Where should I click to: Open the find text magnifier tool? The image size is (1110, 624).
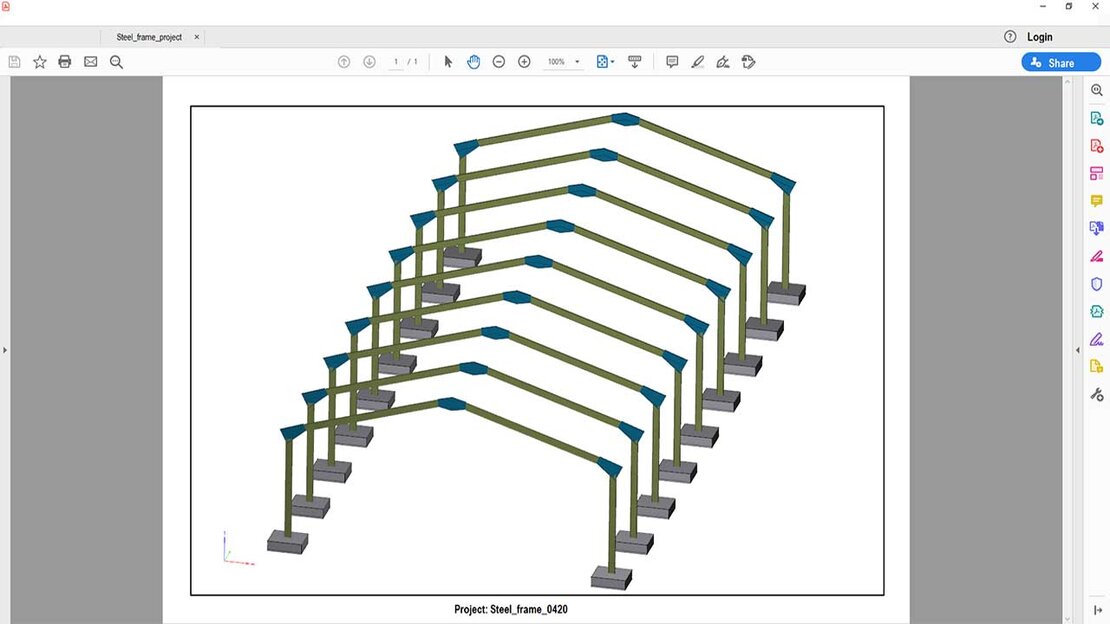pos(116,62)
